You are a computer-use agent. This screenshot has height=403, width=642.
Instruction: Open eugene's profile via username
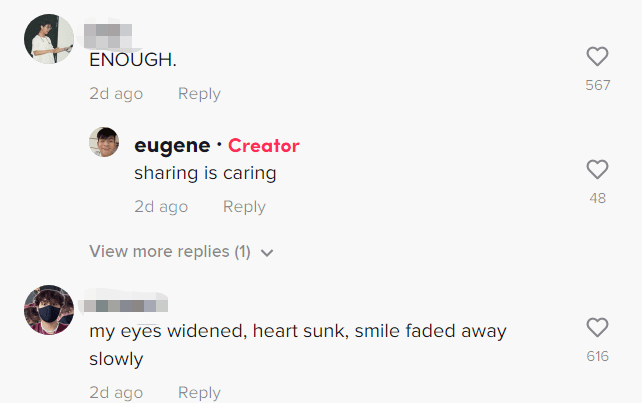pos(172,145)
